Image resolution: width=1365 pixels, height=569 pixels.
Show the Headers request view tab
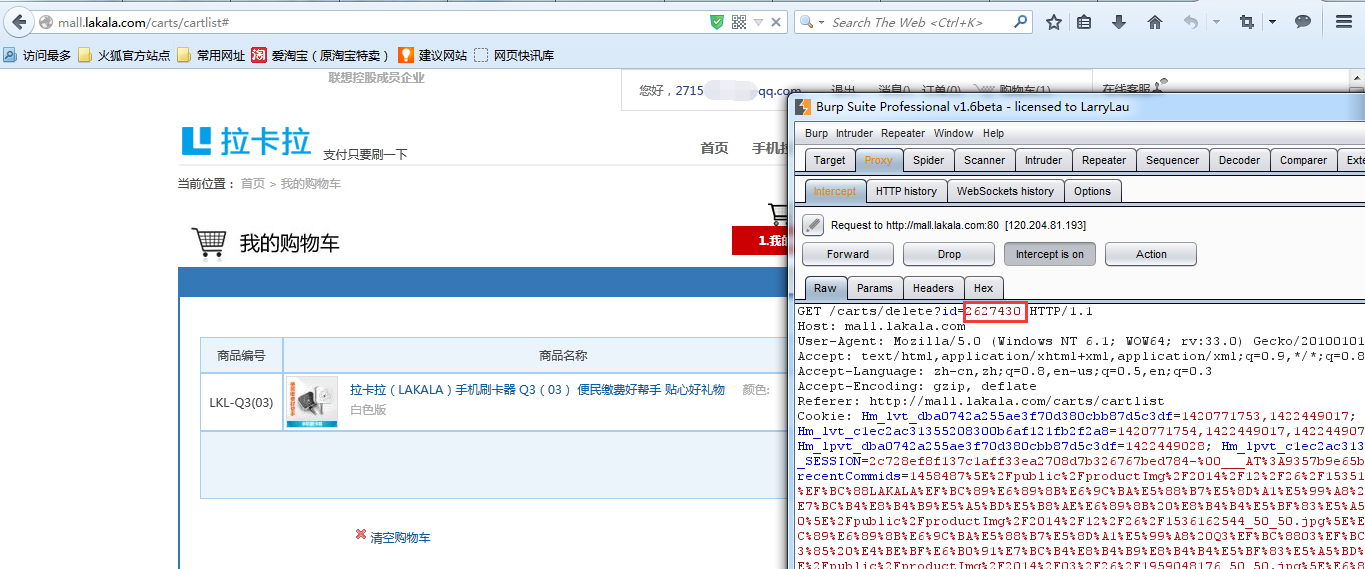(x=933, y=288)
